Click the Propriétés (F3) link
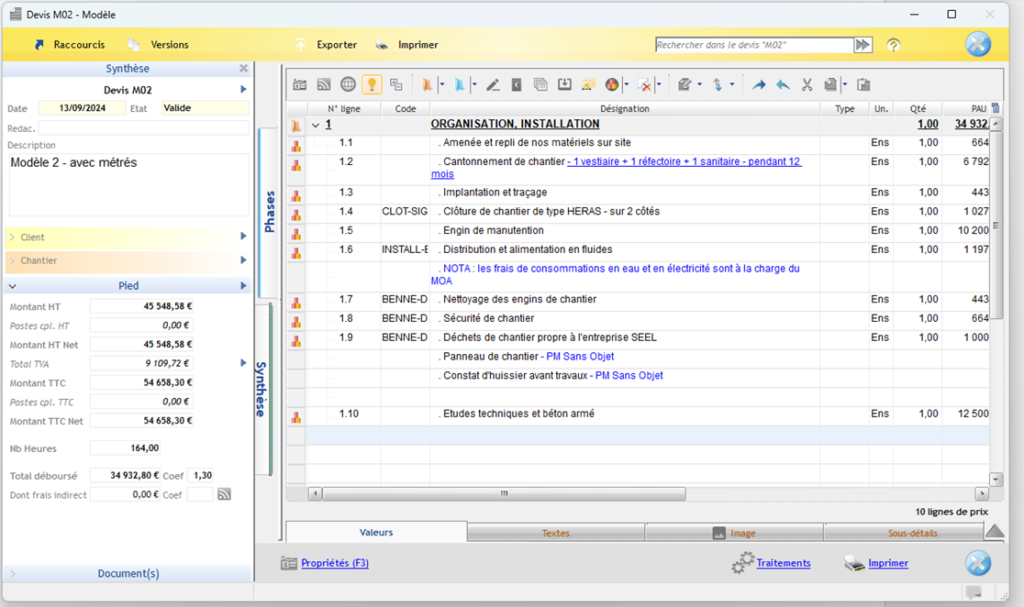The width and height of the screenshot is (1024, 607). (x=335, y=564)
